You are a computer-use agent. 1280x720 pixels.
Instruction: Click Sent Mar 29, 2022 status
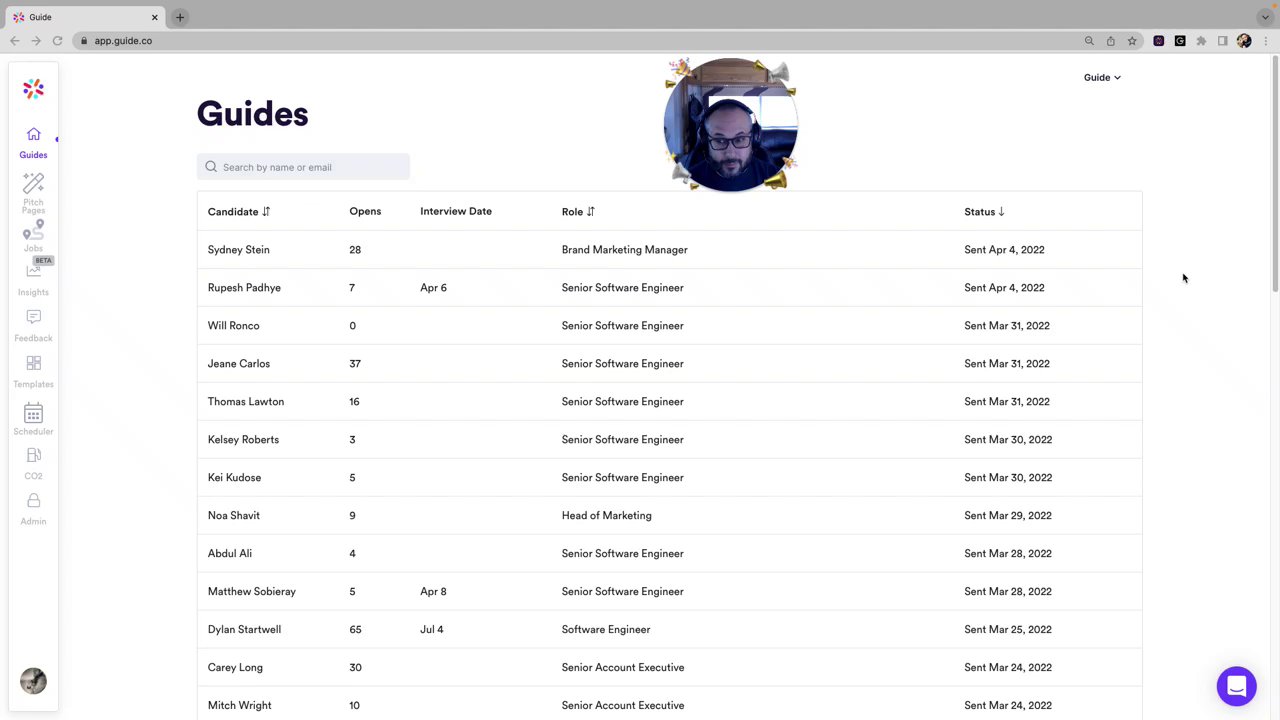click(x=1008, y=516)
